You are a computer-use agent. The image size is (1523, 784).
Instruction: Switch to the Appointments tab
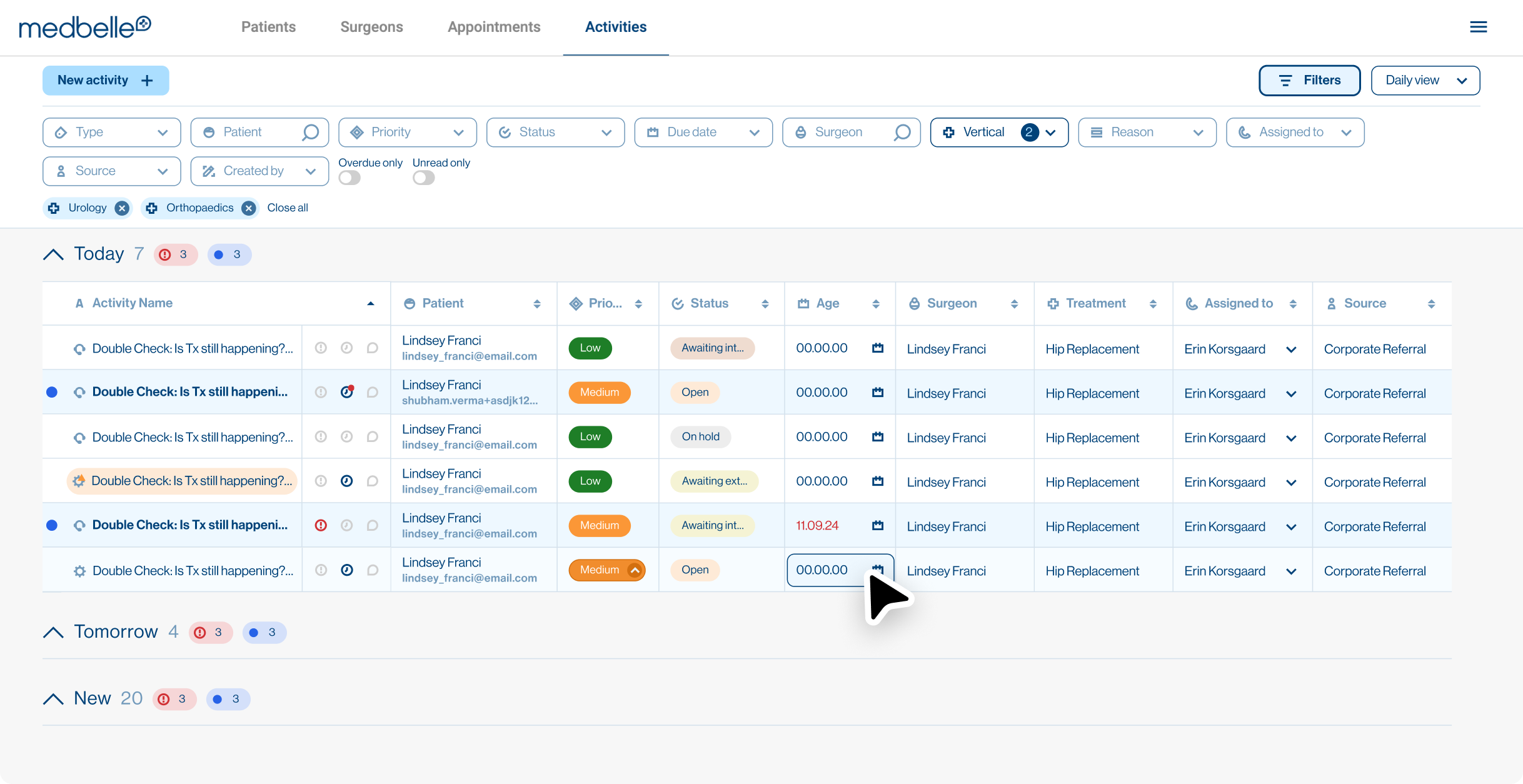click(493, 27)
